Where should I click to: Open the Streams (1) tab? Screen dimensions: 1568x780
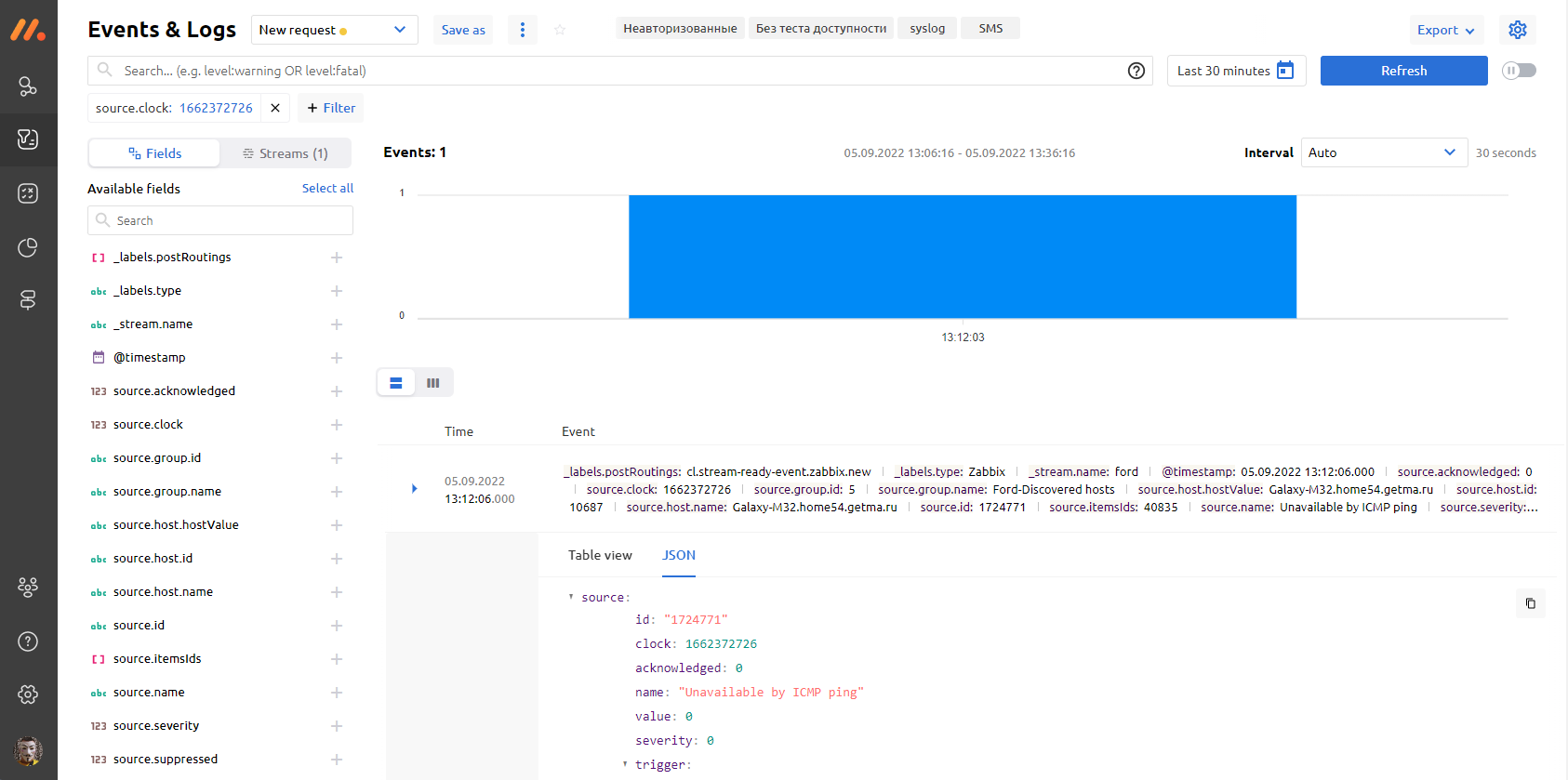pos(286,153)
